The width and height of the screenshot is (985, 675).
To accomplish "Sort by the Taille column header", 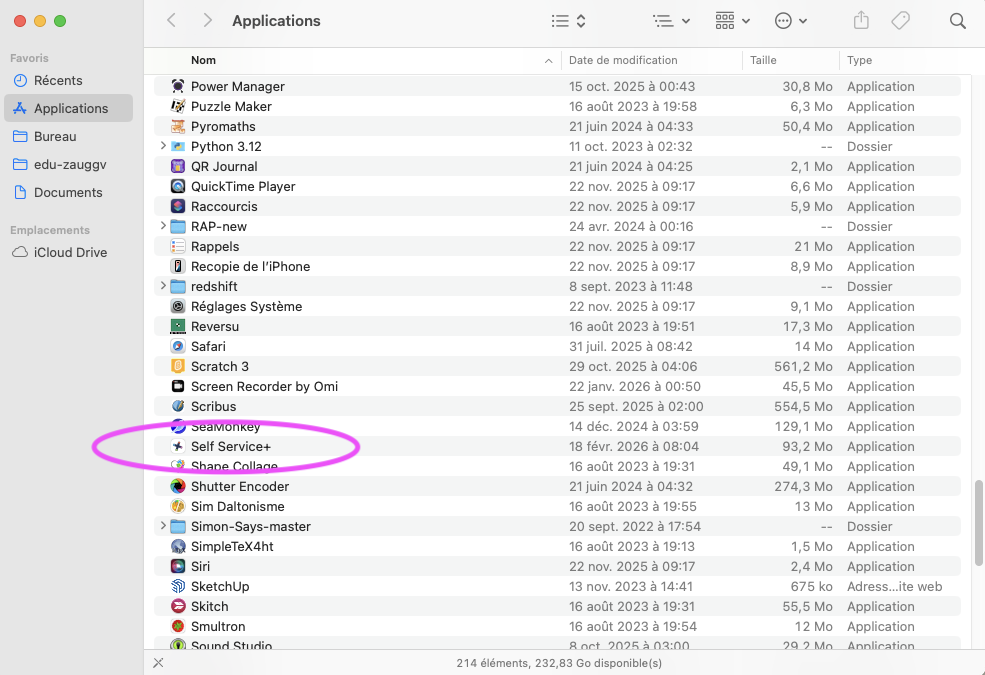I will click(x=763, y=60).
